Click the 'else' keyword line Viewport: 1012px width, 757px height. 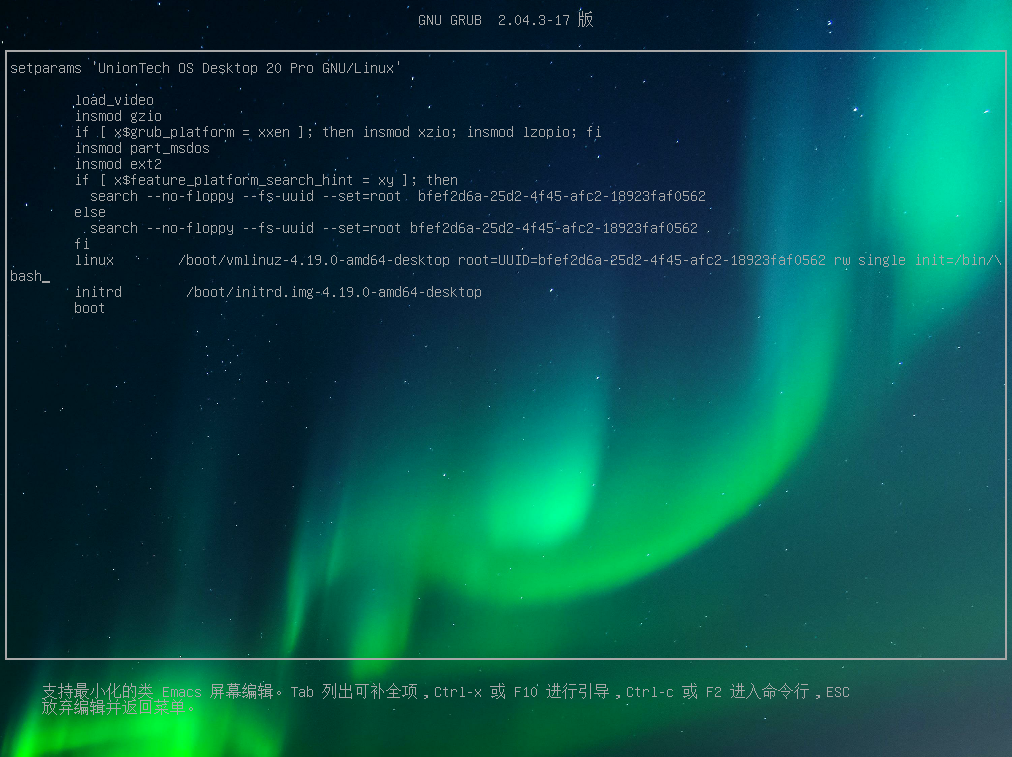click(x=90, y=212)
